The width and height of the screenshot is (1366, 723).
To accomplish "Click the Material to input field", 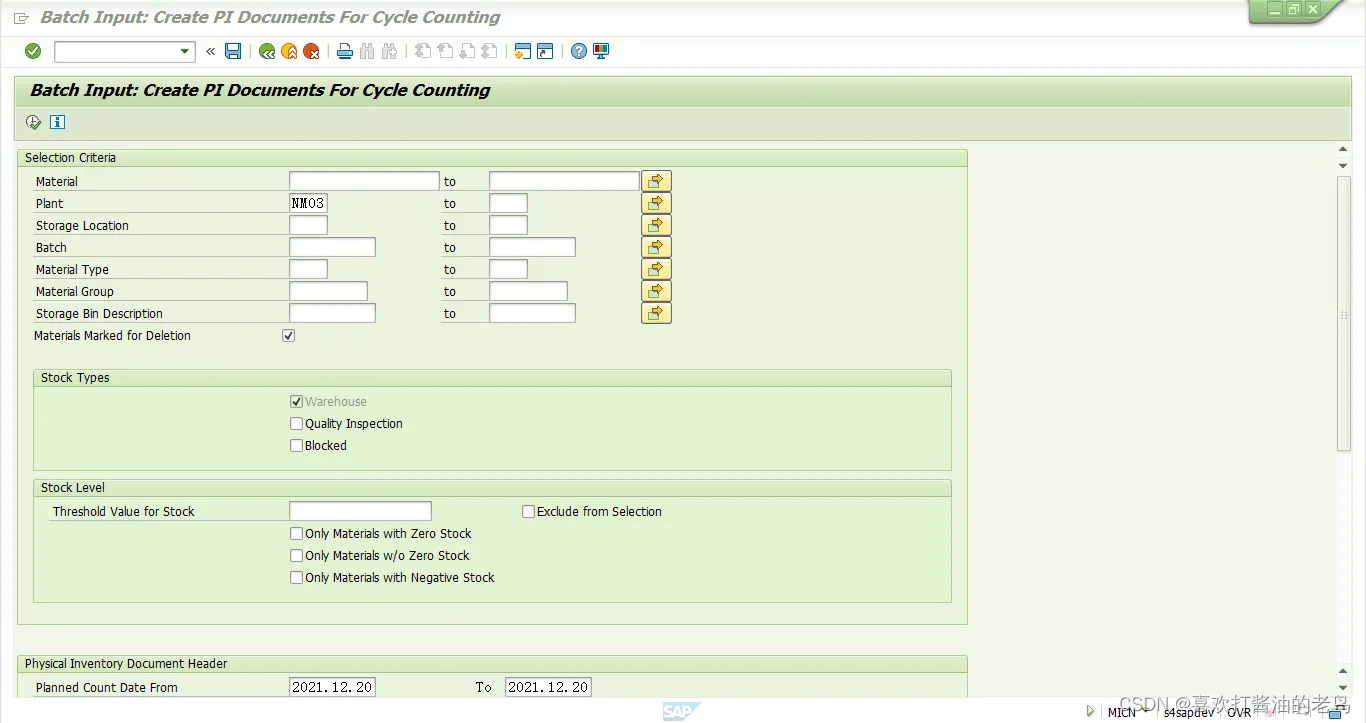I will (x=564, y=181).
